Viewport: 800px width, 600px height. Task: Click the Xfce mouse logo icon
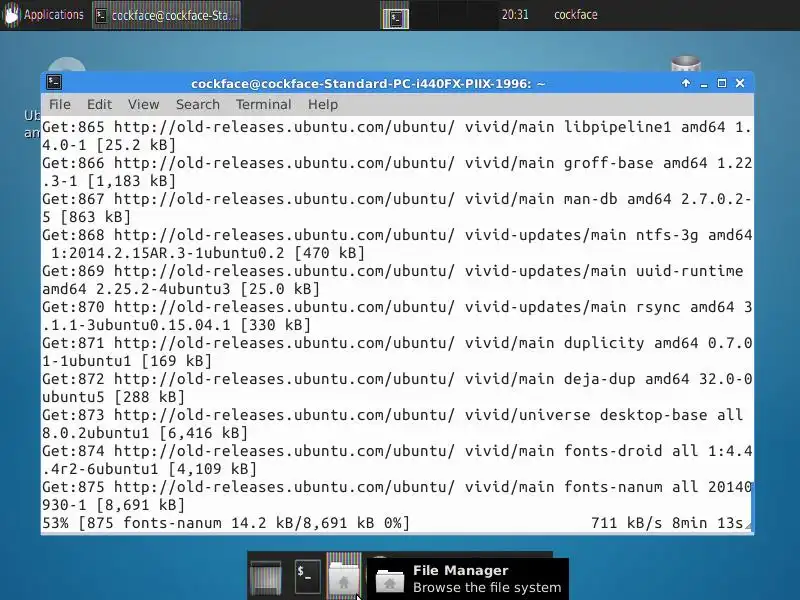[11, 14]
